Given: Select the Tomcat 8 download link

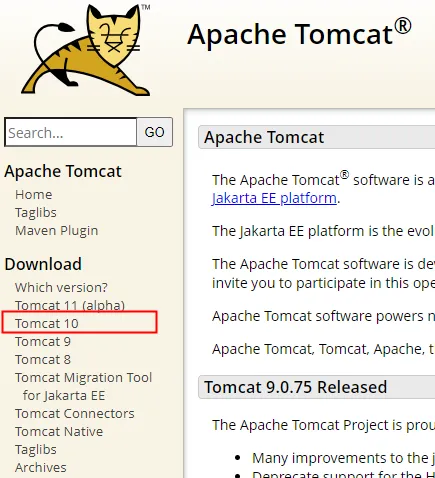Looking at the screenshot, I should pyautogui.click(x=43, y=359).
